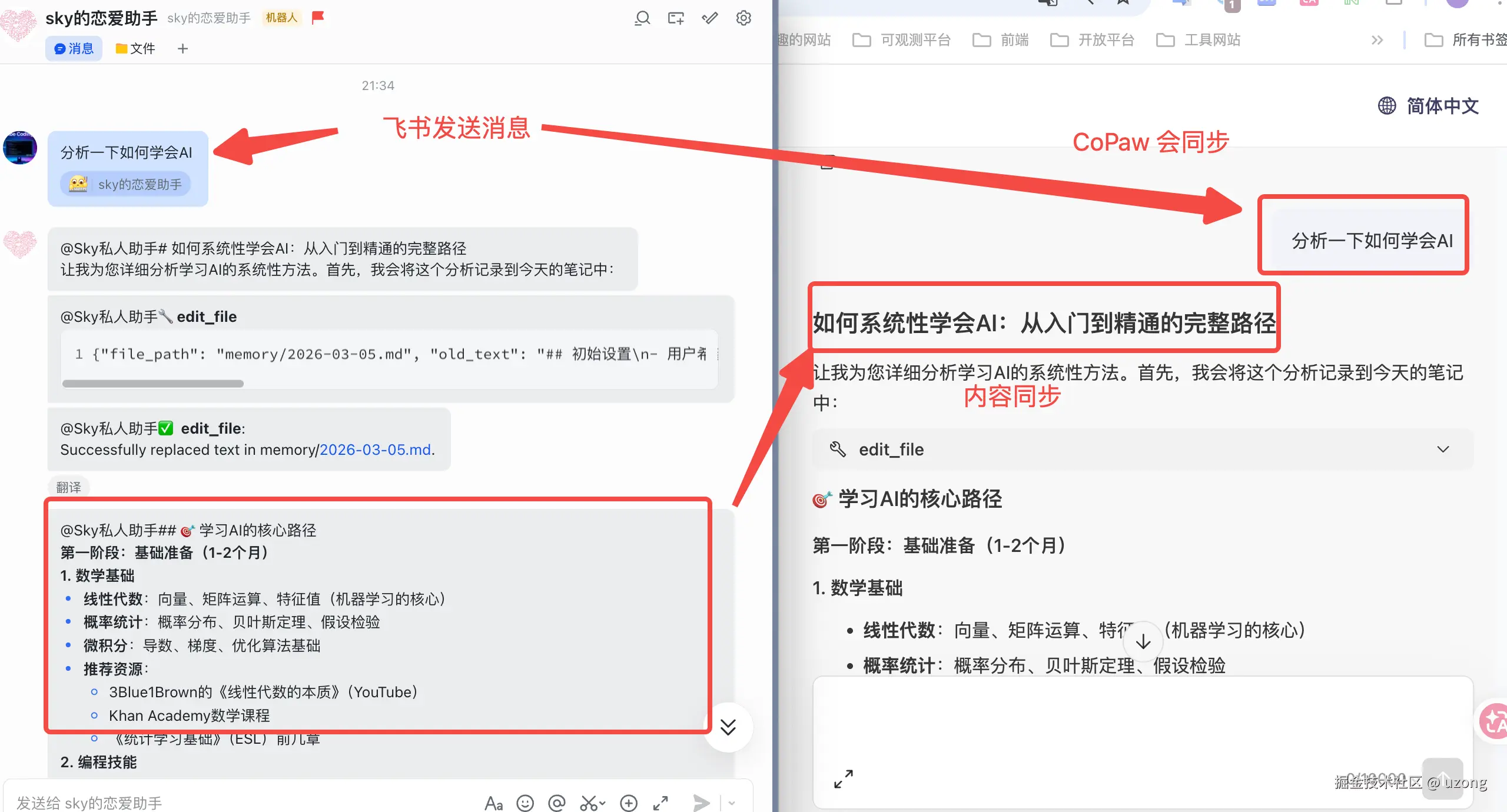This screenshot has width=1507, height=812.
Task: Click the Aa text formatting icon
Action: coord(493,803)
